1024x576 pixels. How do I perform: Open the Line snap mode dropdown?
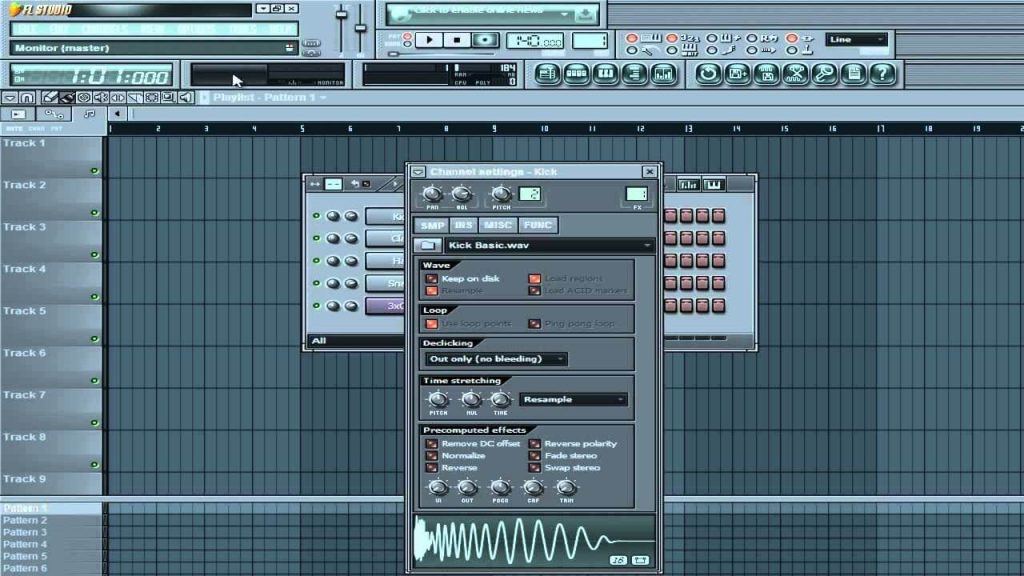coord(856,40)
